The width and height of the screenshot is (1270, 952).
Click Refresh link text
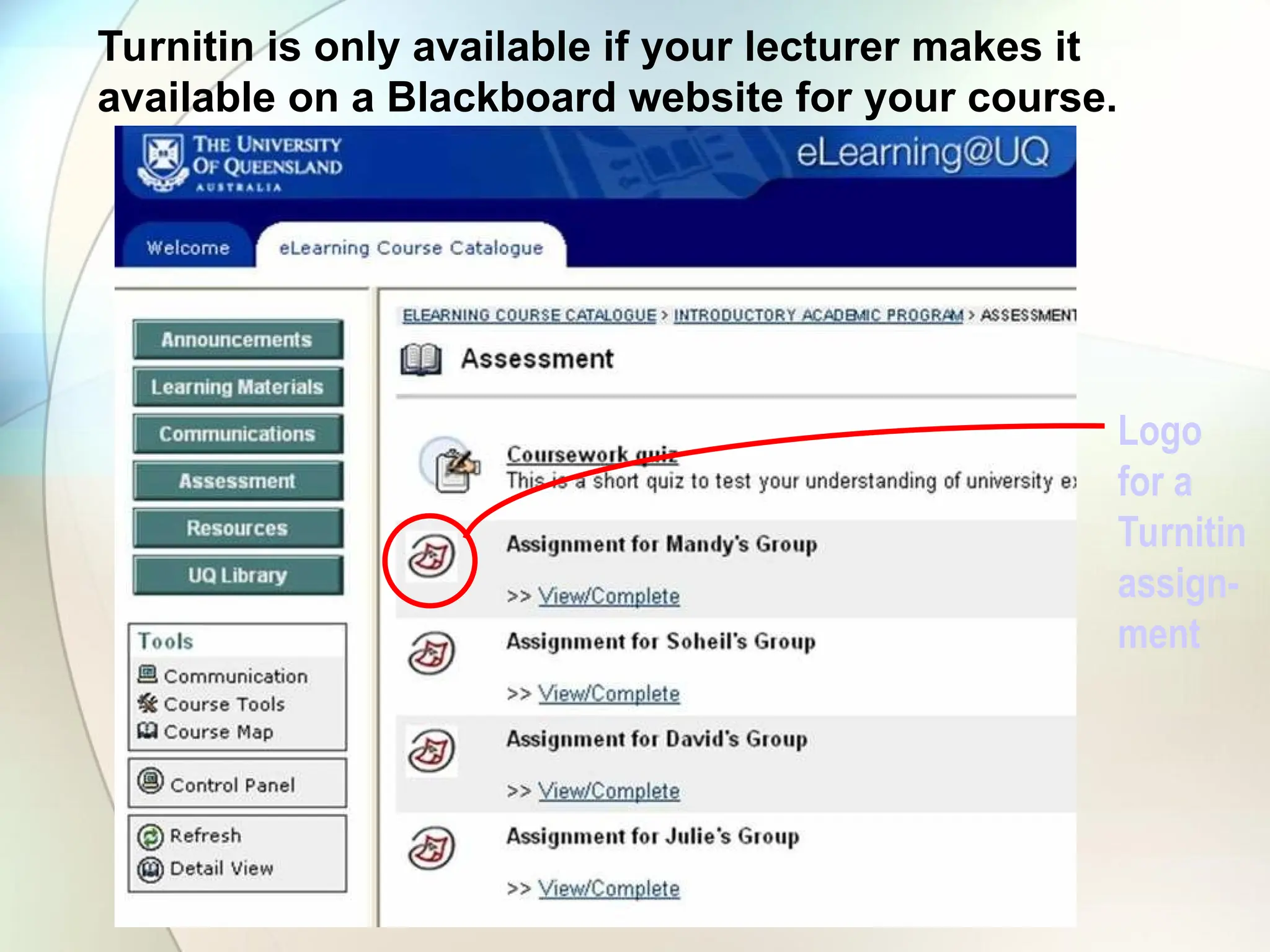point(205,835)
